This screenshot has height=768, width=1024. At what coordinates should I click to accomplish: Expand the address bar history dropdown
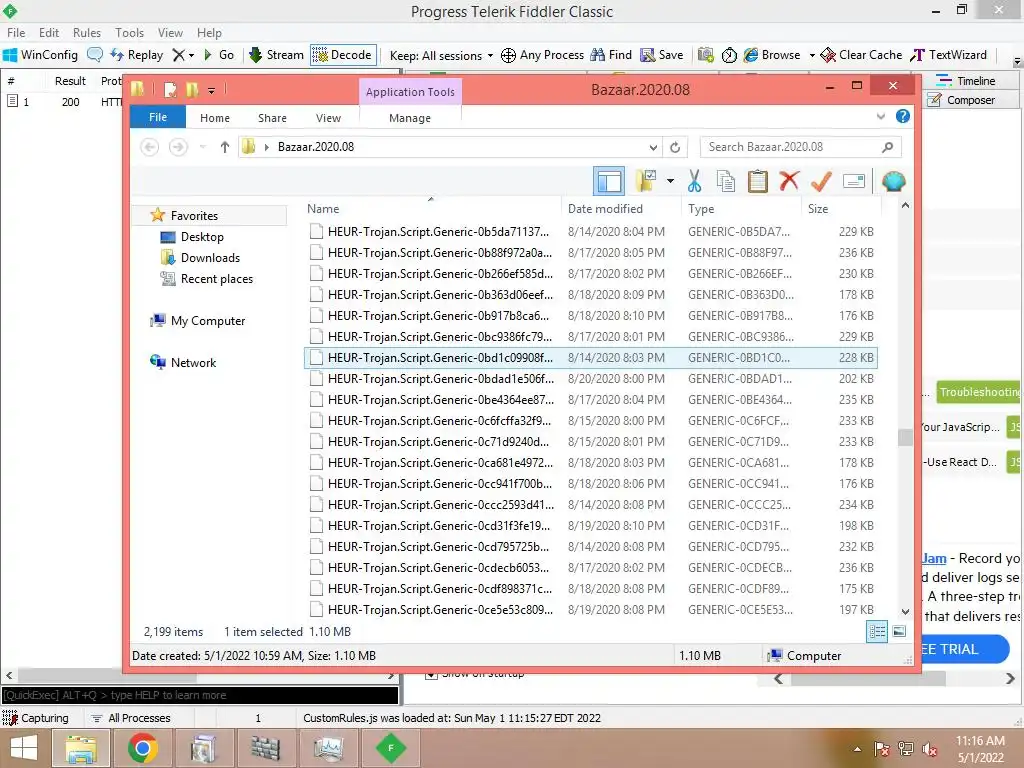click(652, 147)
